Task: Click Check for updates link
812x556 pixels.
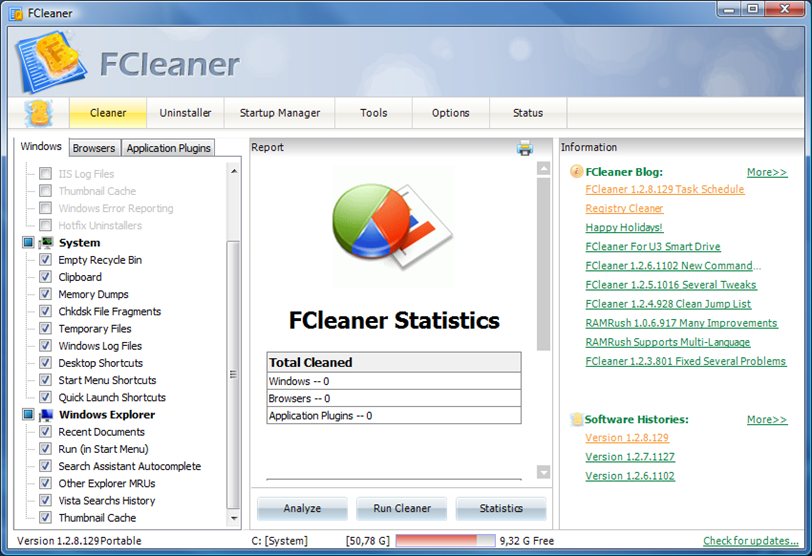Action: point(750,540)
